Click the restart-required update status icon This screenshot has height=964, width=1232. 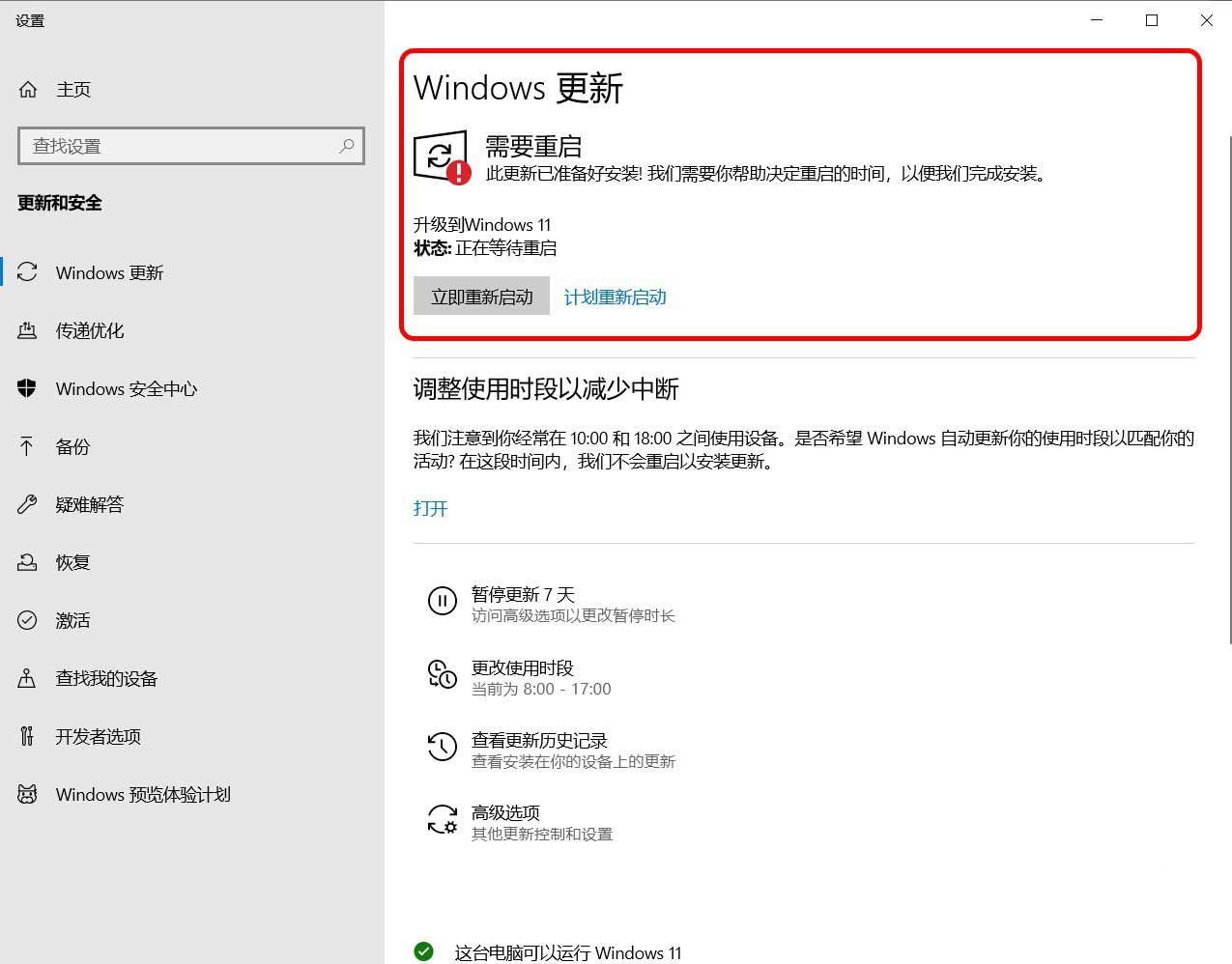[x=443, y=157]
